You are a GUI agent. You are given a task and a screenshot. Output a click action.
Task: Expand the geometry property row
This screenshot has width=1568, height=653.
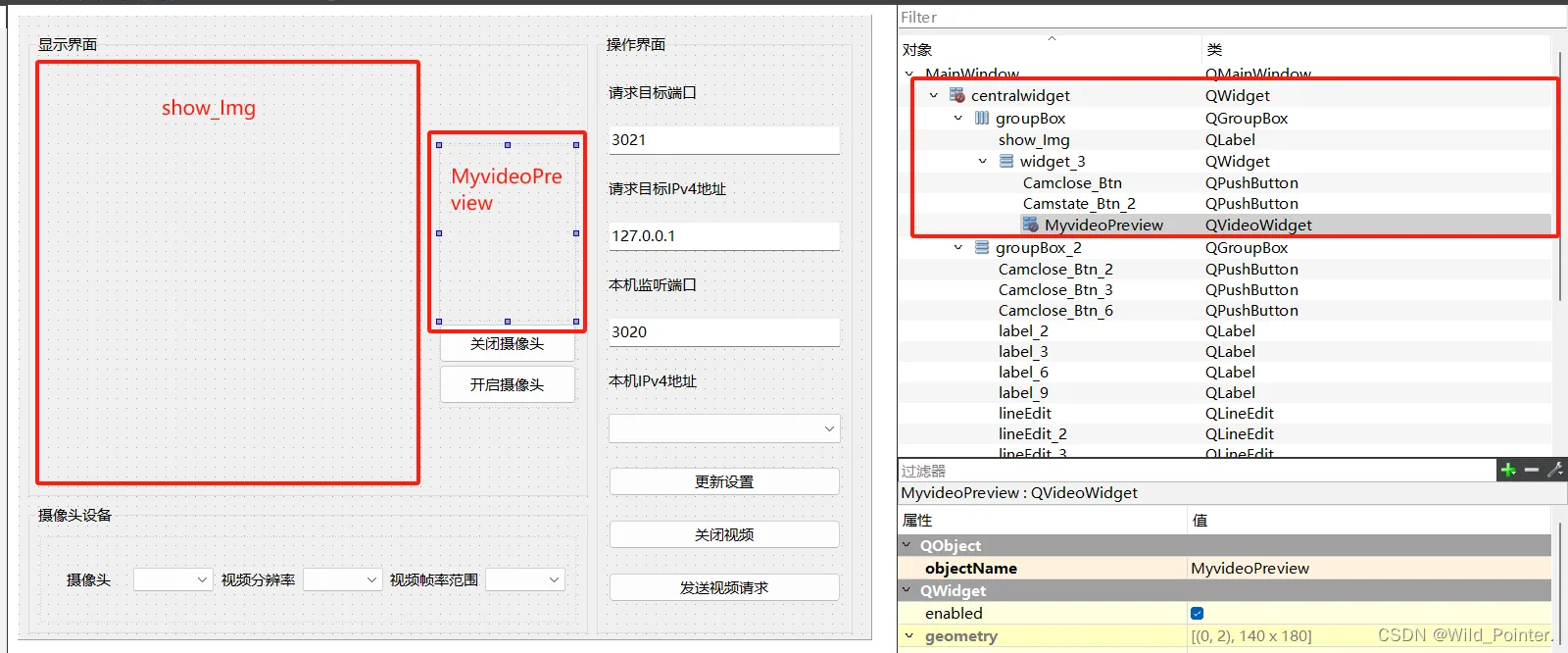[x=908, y=635]
